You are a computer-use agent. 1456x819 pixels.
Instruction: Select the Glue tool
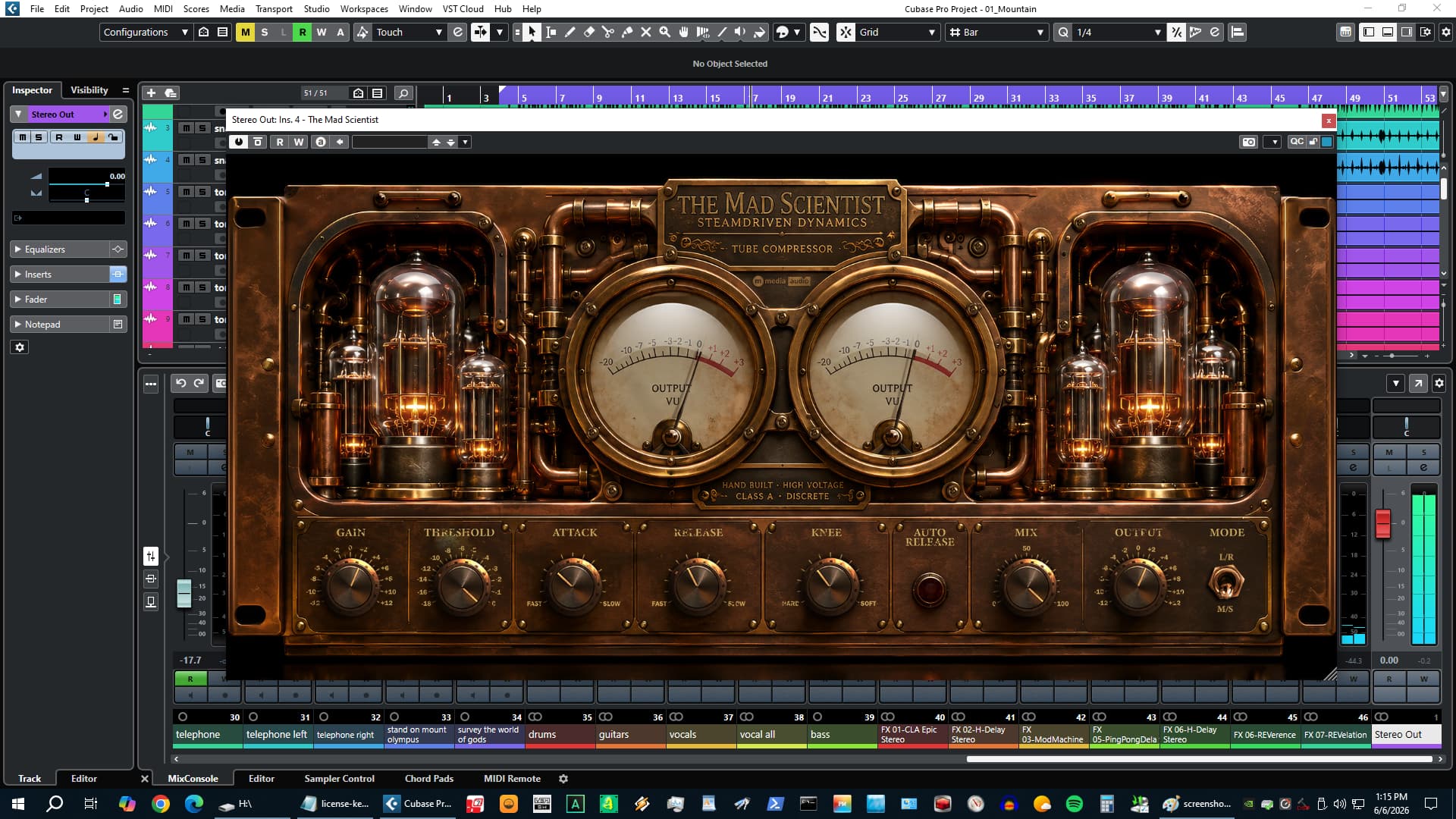coord(627,32)
